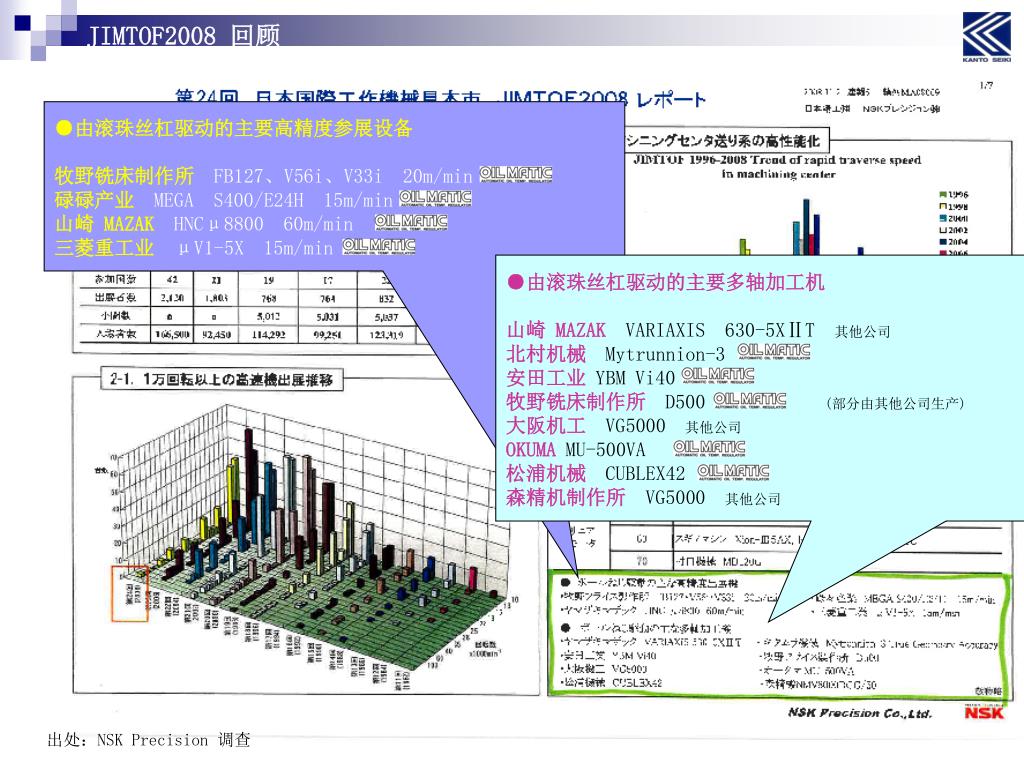Viewport: 1024px width, 768px height.
Task: Select the model text Mytrunnion-3
Action: point(664,355)
